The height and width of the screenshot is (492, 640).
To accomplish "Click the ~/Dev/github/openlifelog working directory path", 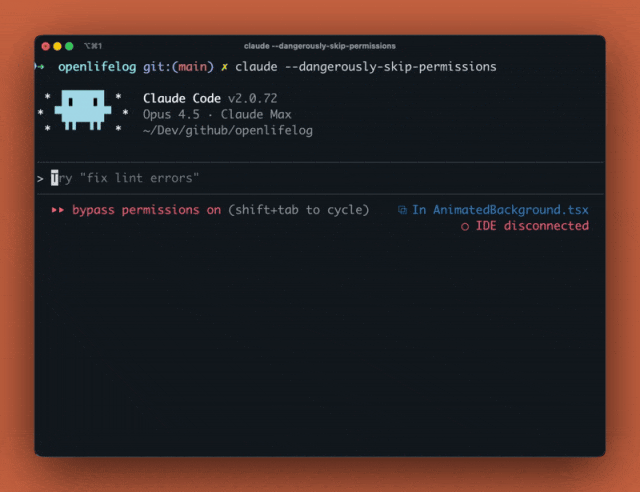I will [228, 130].
